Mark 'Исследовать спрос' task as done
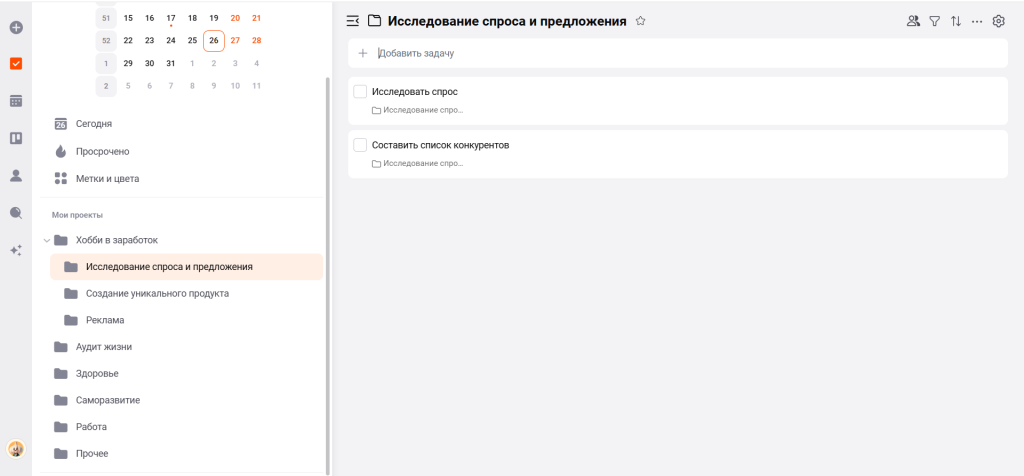Screen dimensions: 1024x476 (360, 92)
